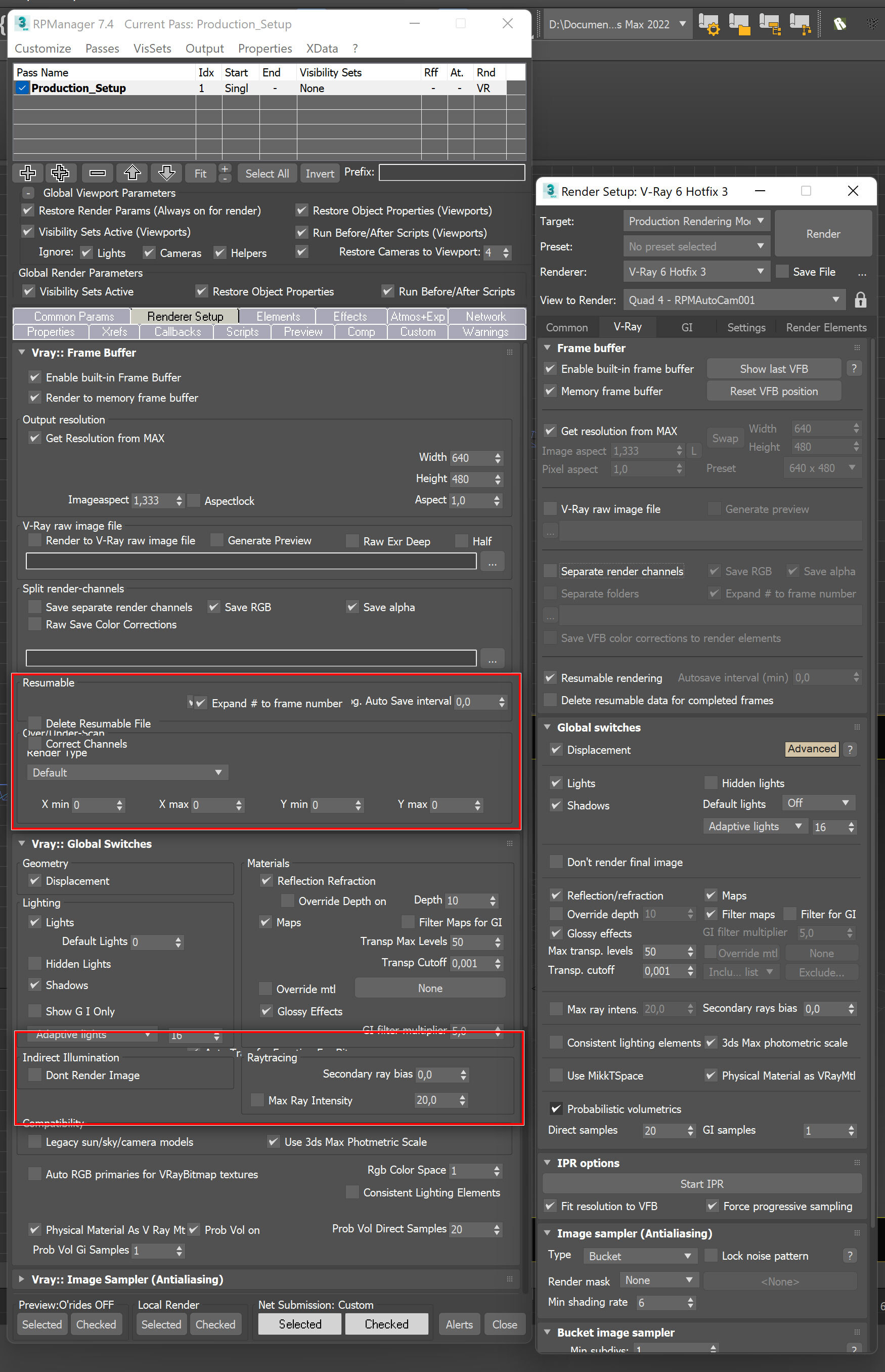Switch to the Elements tab in RPManager
885x1372 pixels.
coord(278,316)
